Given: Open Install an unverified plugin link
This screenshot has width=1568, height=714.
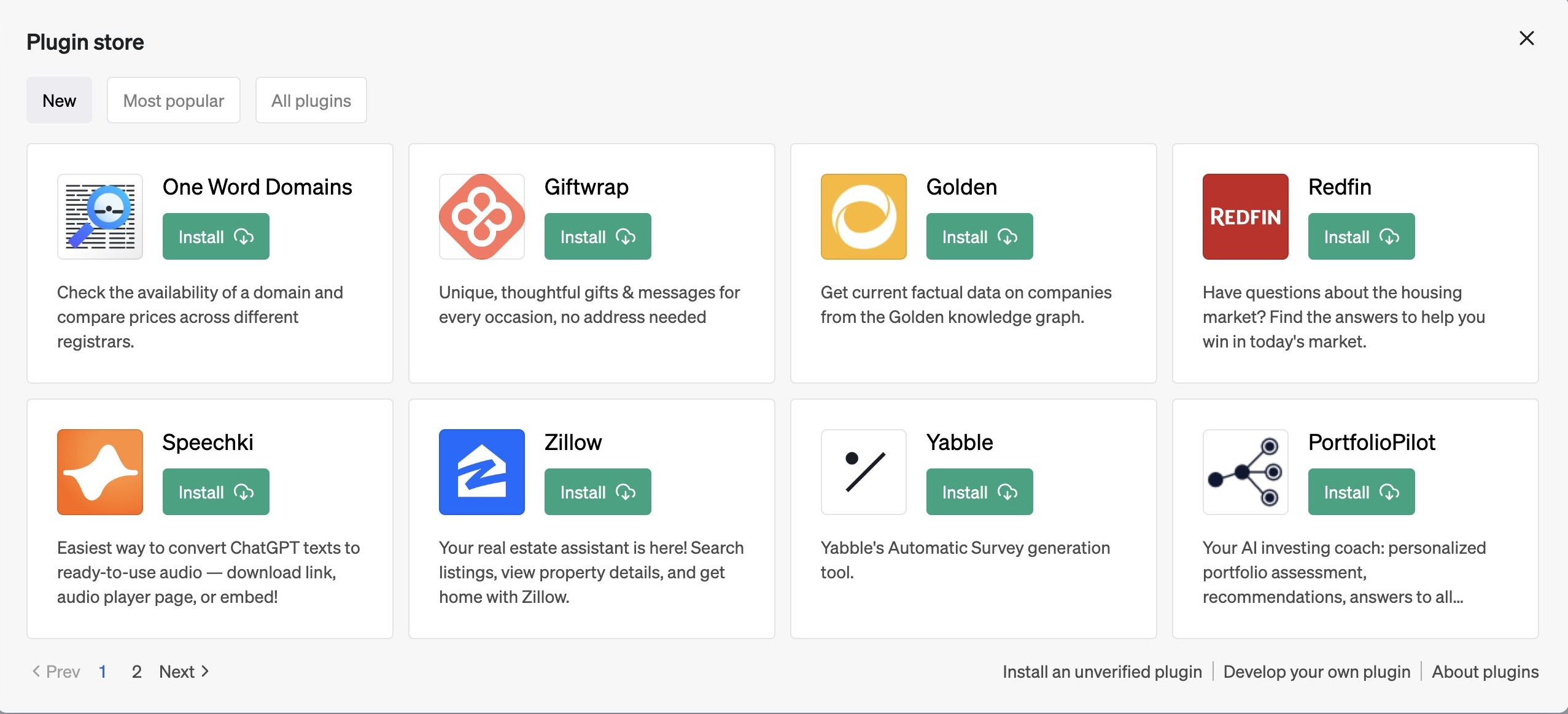Looking at the screenshot, I should (x=1102, y=672).
